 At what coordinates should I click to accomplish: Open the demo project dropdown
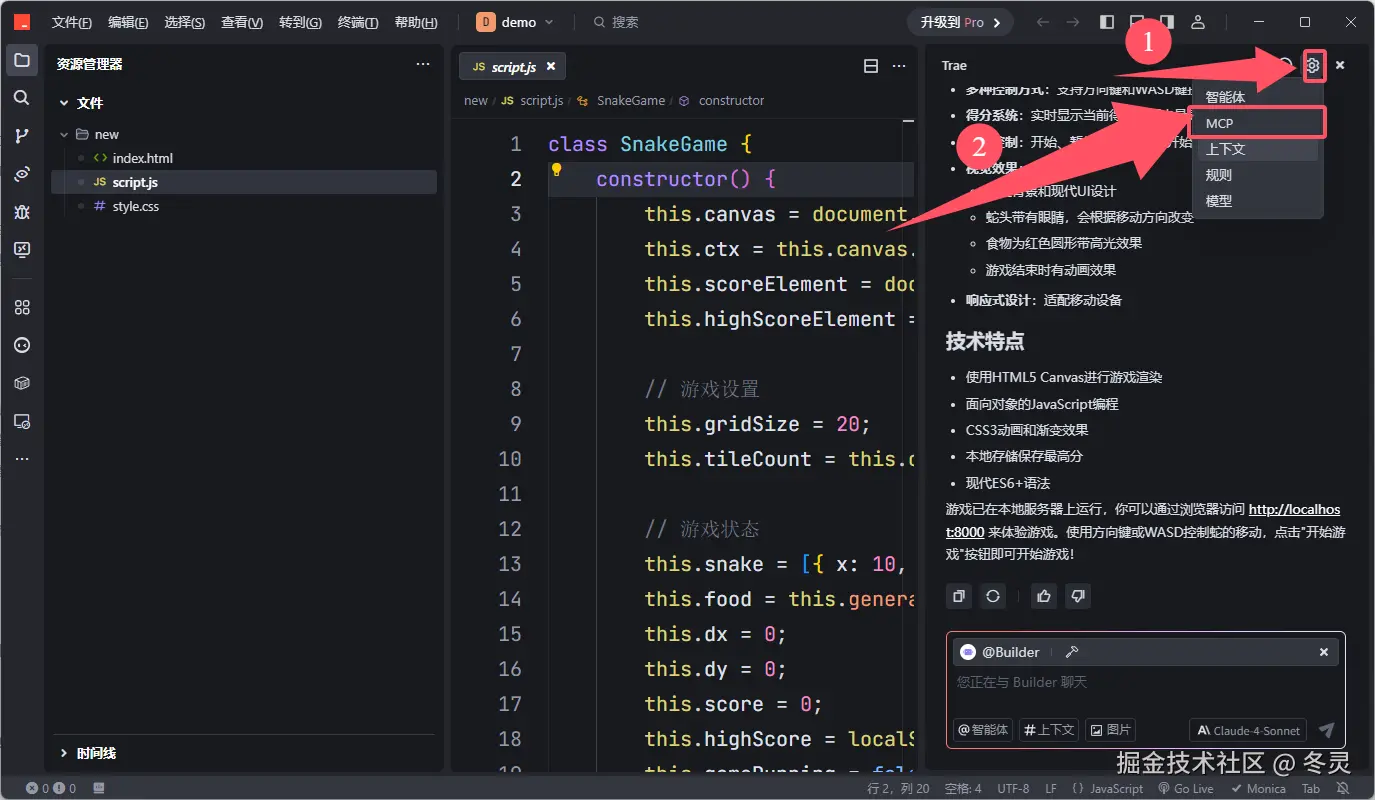point(515,22)
